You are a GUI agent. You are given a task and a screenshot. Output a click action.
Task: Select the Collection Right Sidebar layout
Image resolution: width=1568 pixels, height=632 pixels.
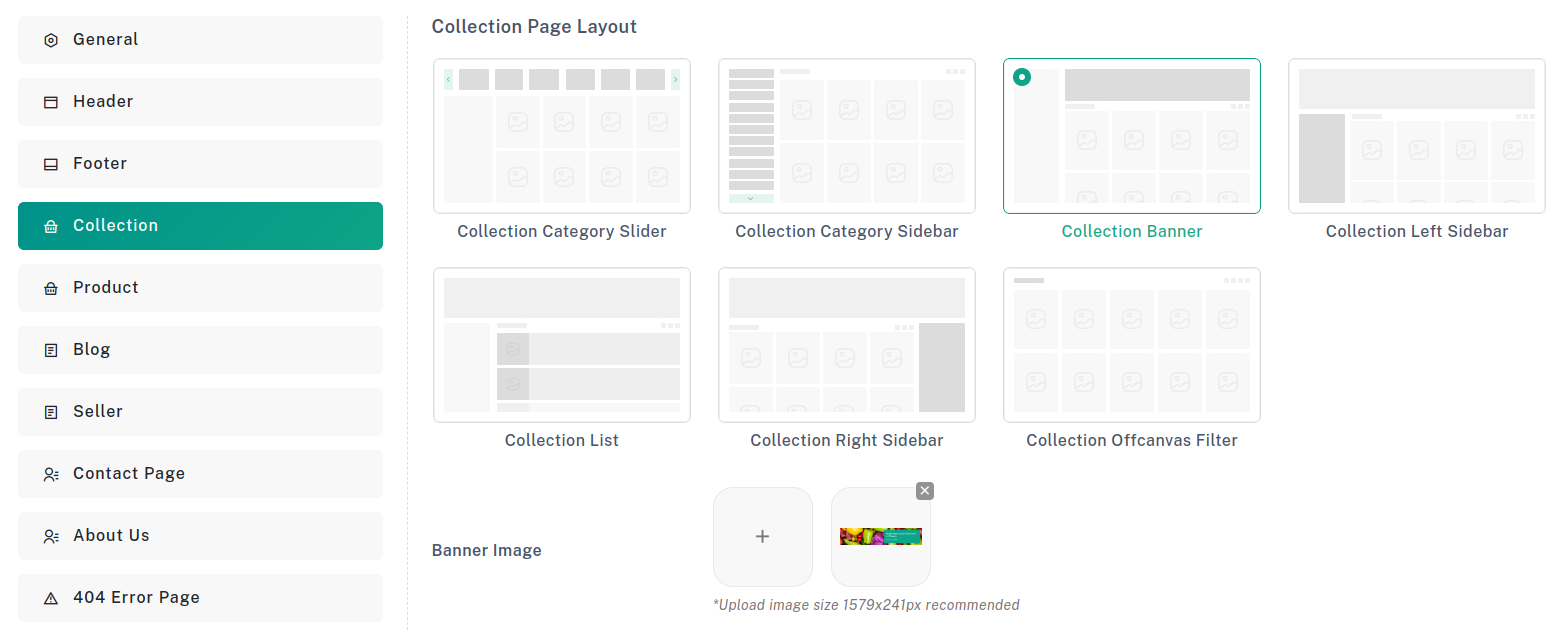846,345
